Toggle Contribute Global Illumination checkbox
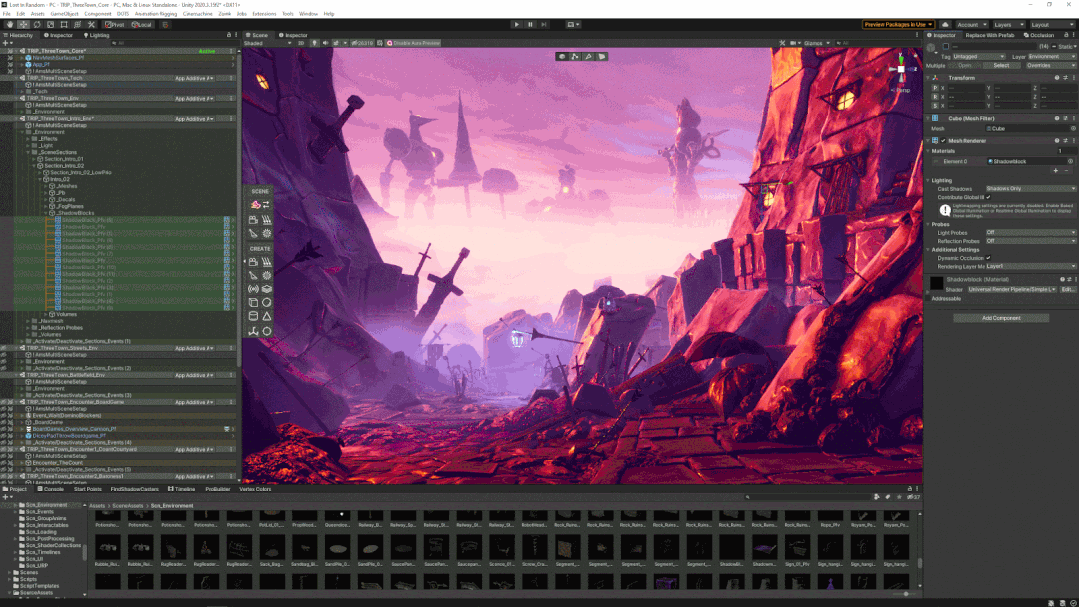 988,198
